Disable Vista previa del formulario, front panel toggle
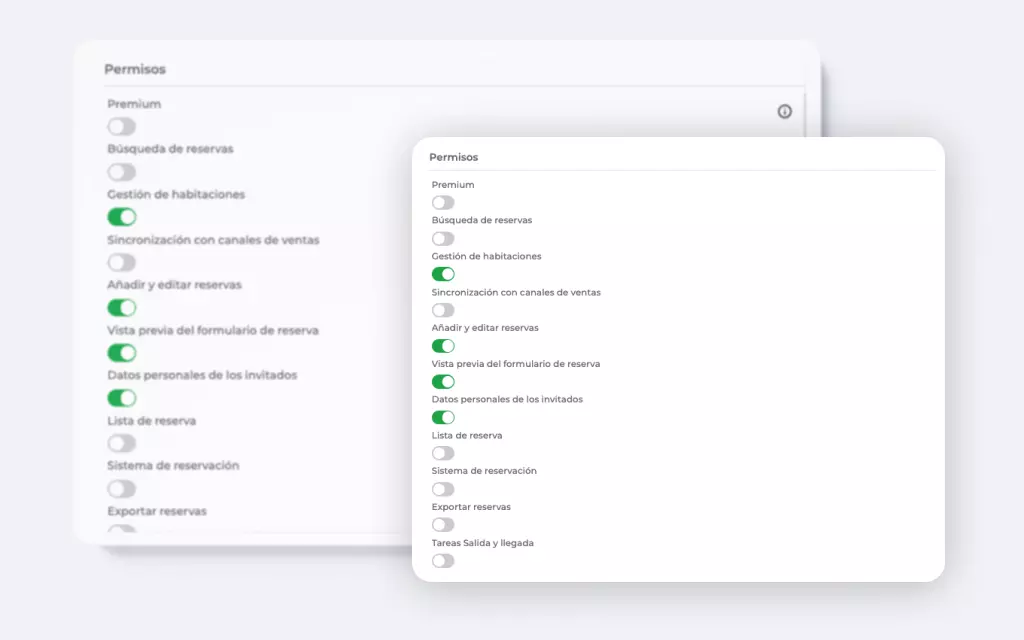Screen dimensions: 1024x640 pos(443,382)
